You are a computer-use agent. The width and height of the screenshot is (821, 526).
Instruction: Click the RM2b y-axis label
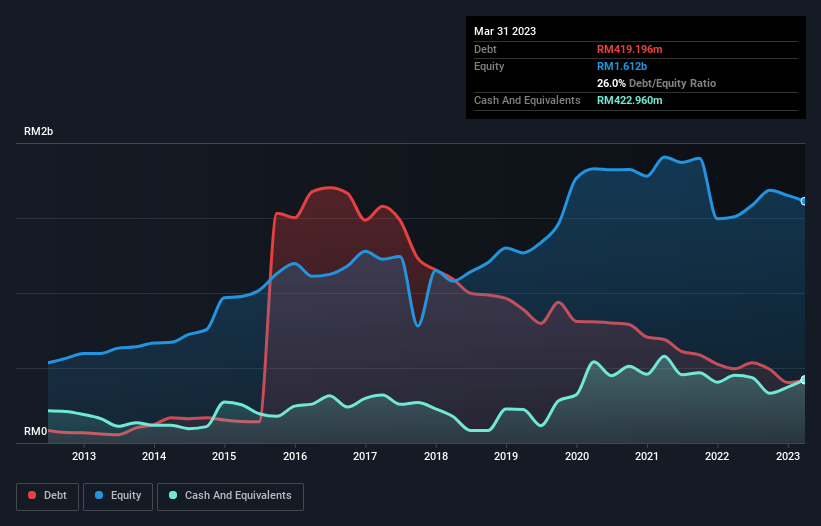coord(38,131)
